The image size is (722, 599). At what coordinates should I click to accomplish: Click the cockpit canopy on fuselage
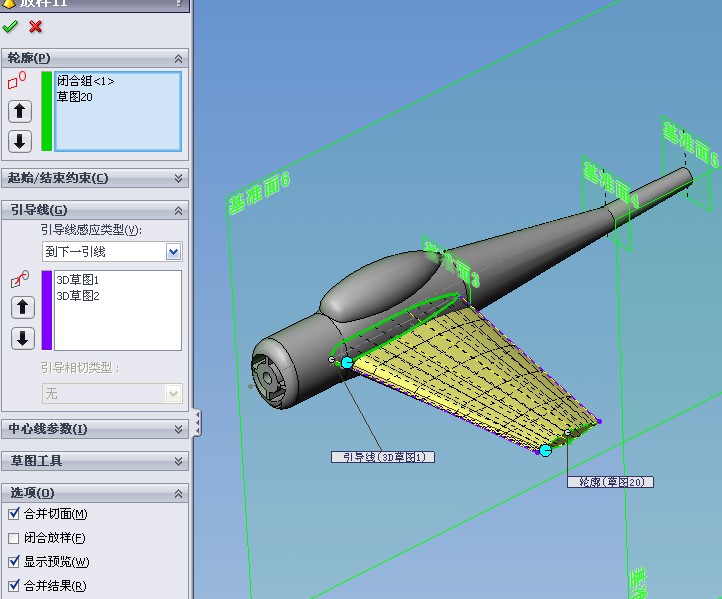click(380, 285)
